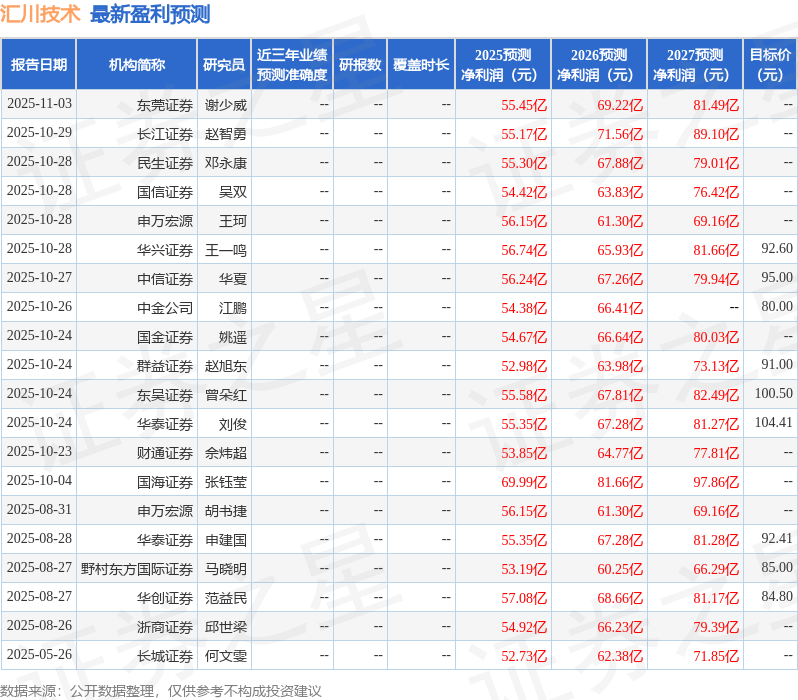Click the 57.08亿 forecast value
This screenshot has height=700, width=798.
point(524,599)
